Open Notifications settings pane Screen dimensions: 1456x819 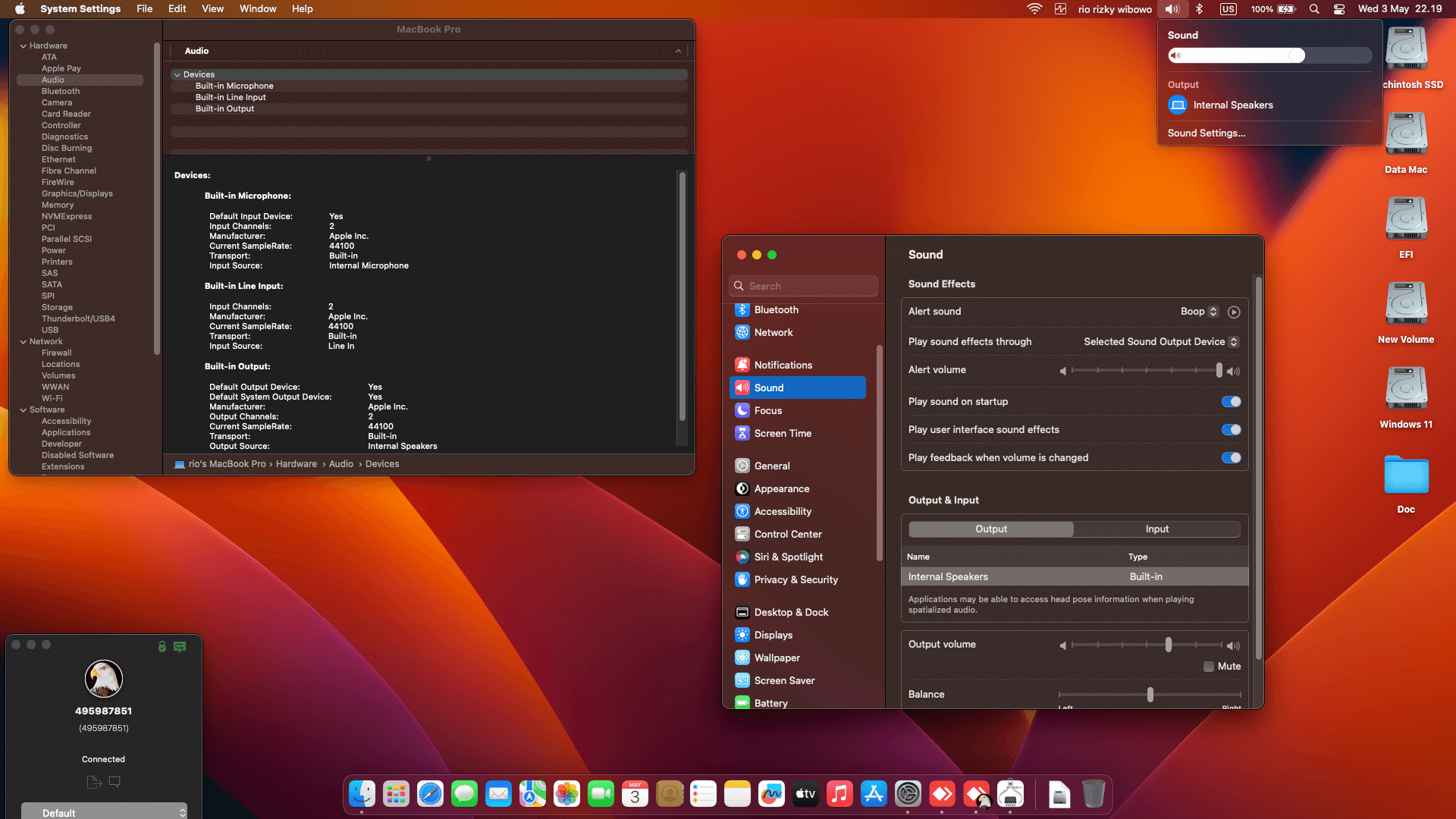(x=783, y=365)
